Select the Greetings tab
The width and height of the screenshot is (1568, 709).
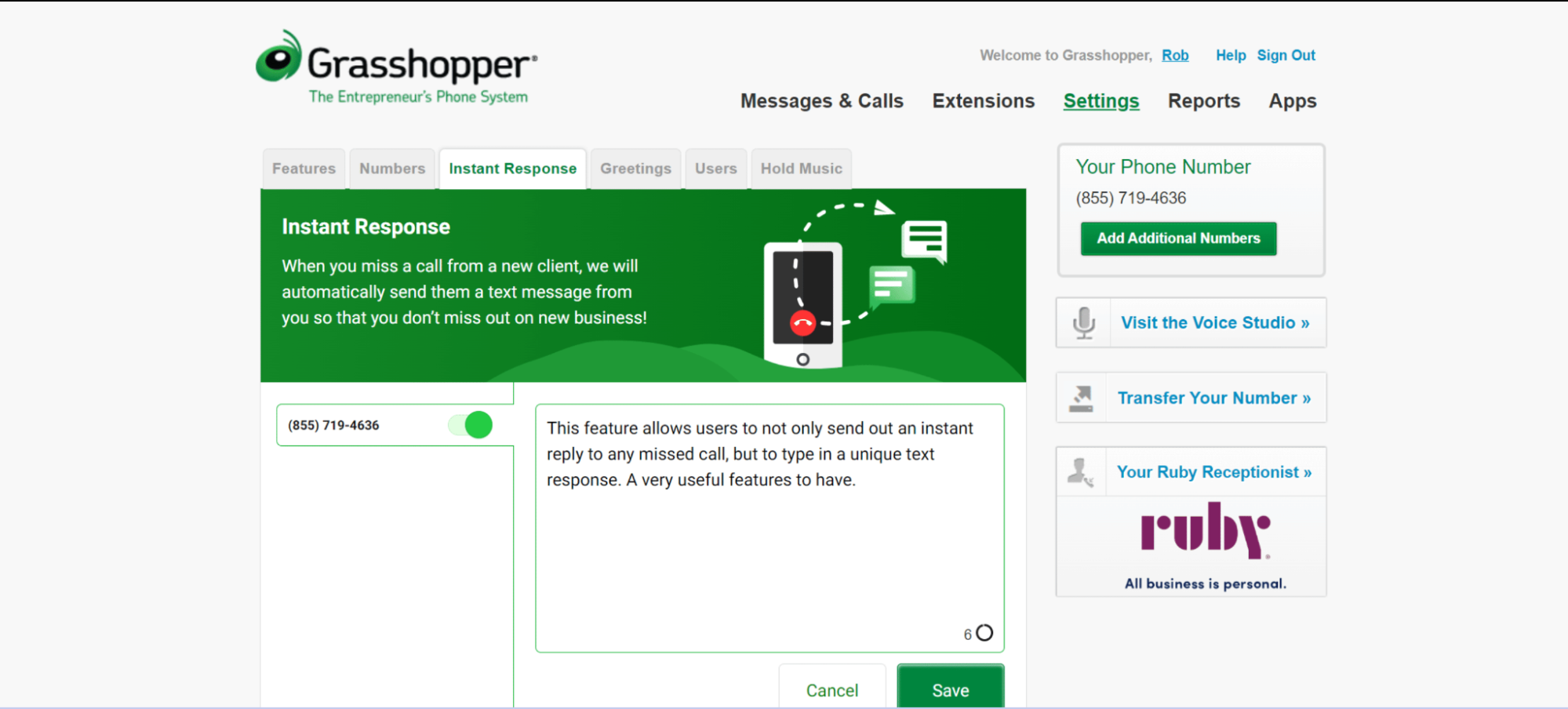point(635,169)
